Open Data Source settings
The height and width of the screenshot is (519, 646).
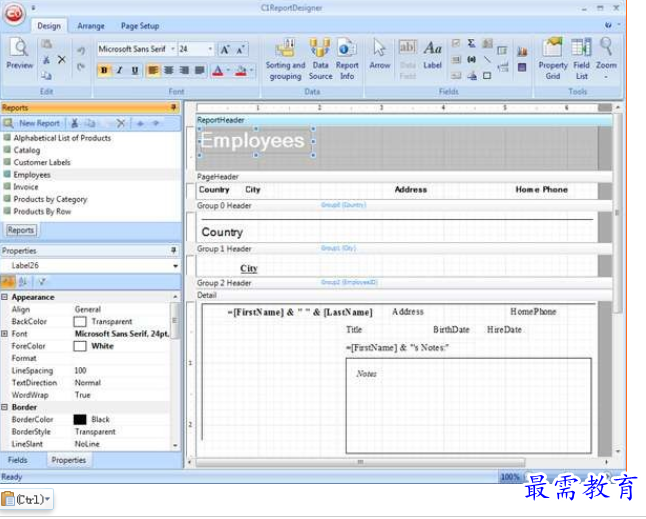click(x=320, y=59)
